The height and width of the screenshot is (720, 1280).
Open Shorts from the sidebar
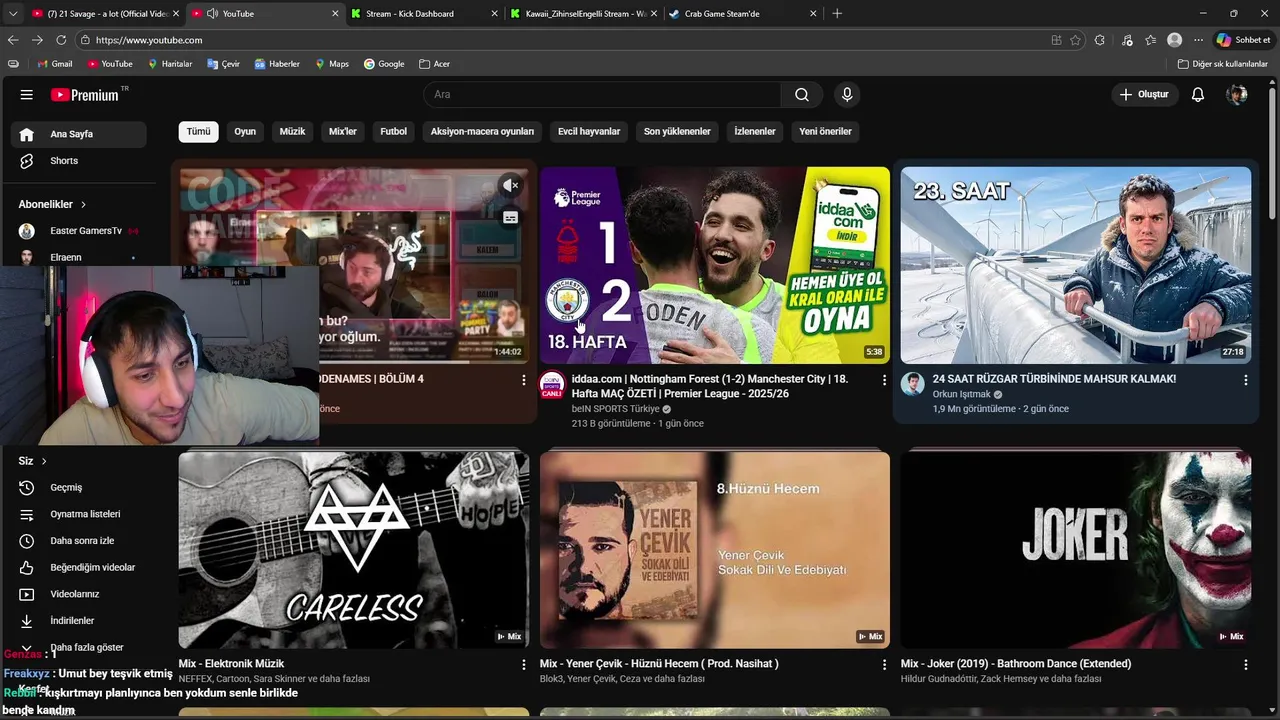click(x=79, y=161)
